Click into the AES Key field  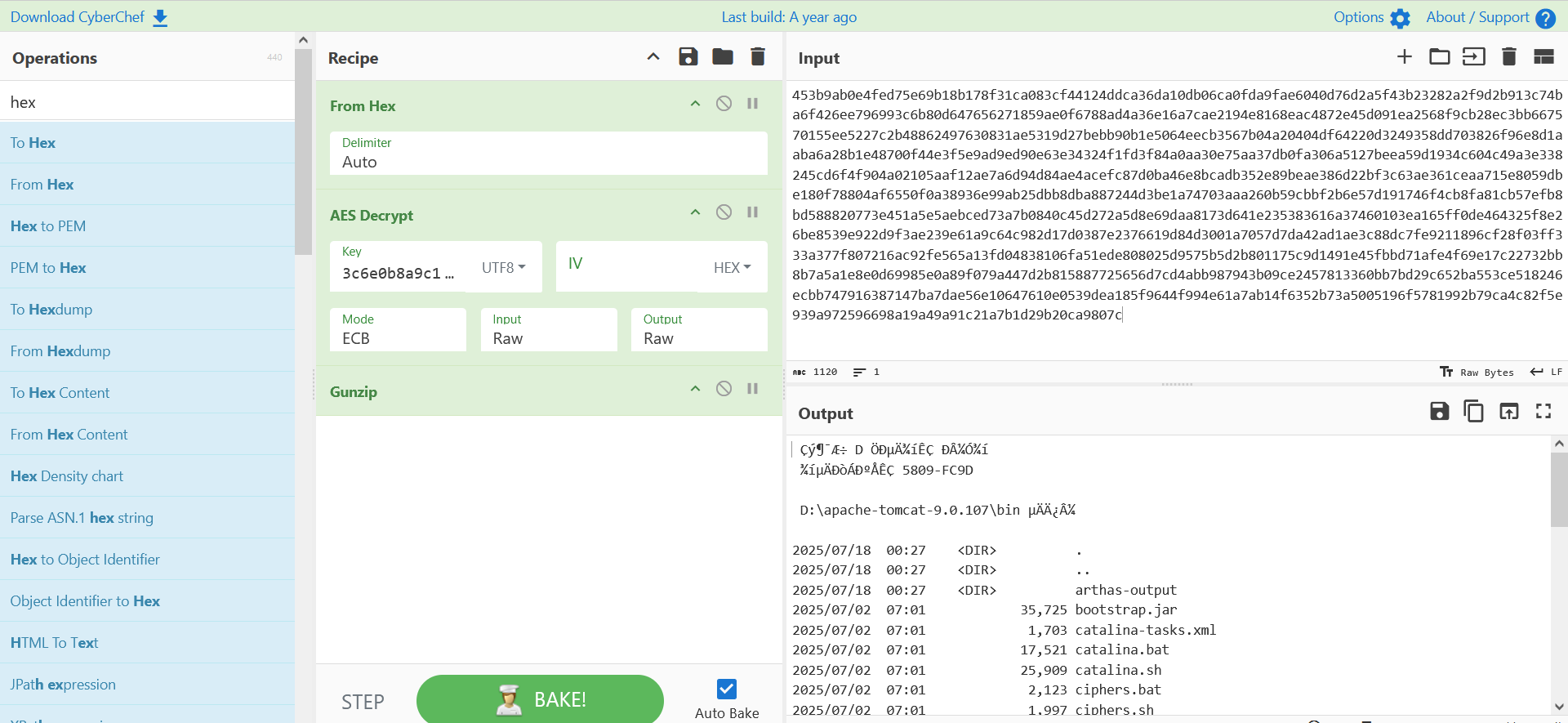(398, 267)
